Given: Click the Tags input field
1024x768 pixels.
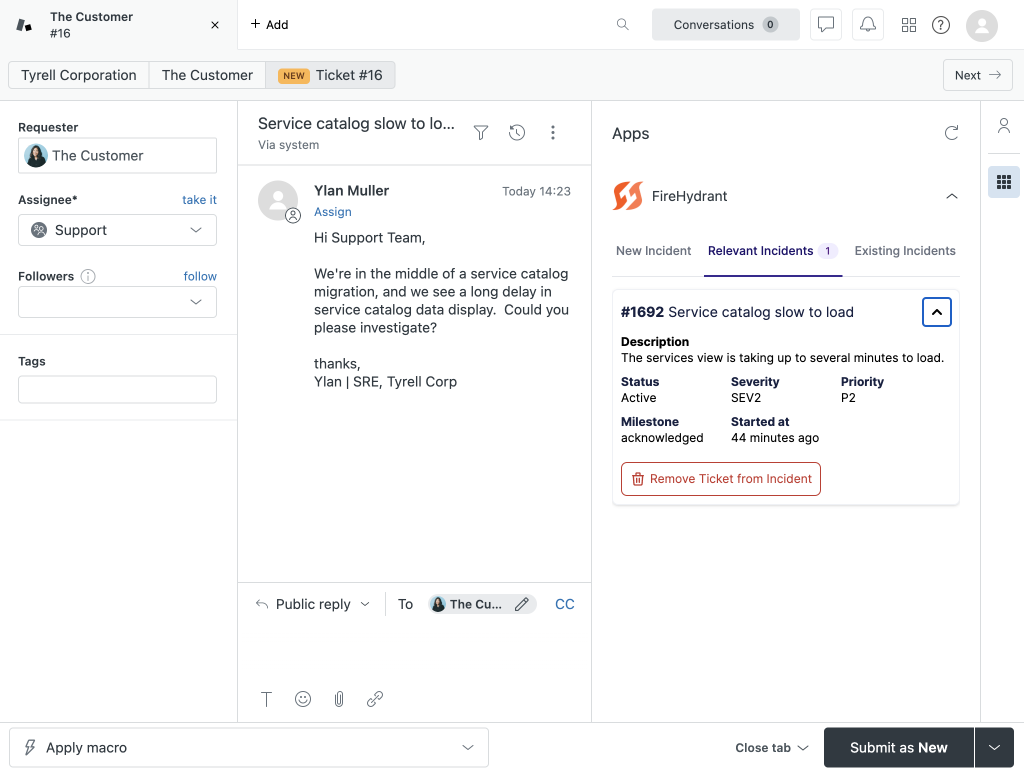Looking at the screenshot, I should click(x=117, y=389).
